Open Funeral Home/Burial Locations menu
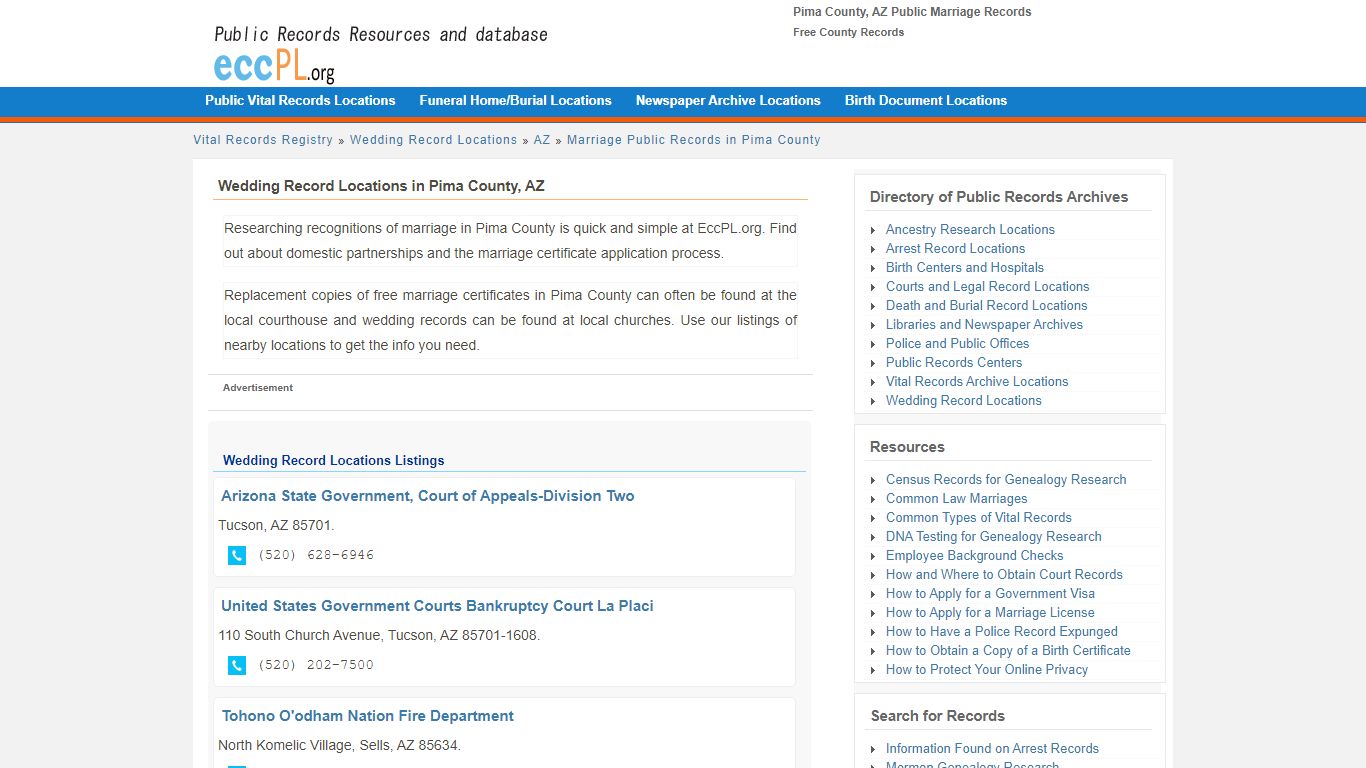Viewport: 1366px width, 768px height. pos(515,100)
